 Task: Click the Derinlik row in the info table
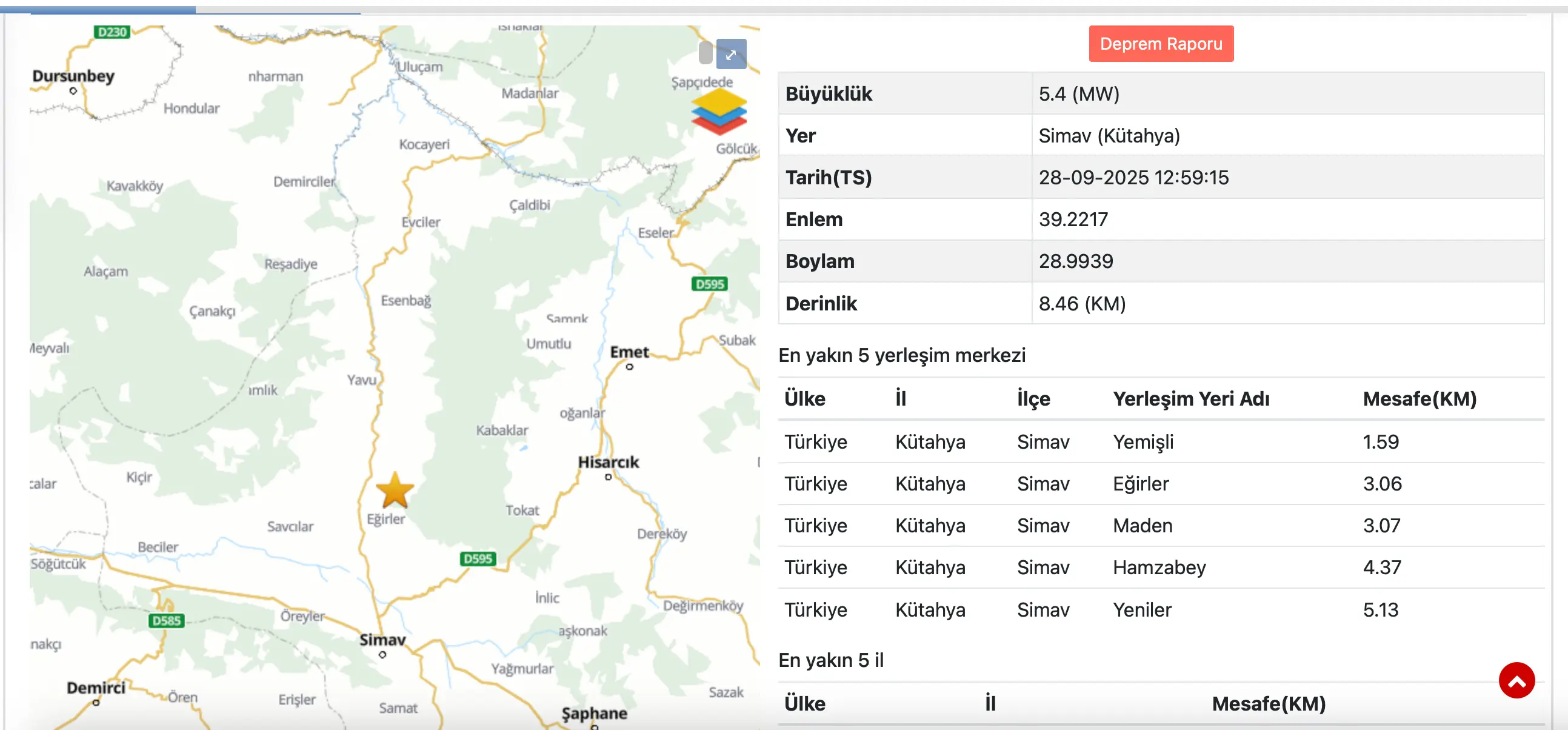point(822,303)
